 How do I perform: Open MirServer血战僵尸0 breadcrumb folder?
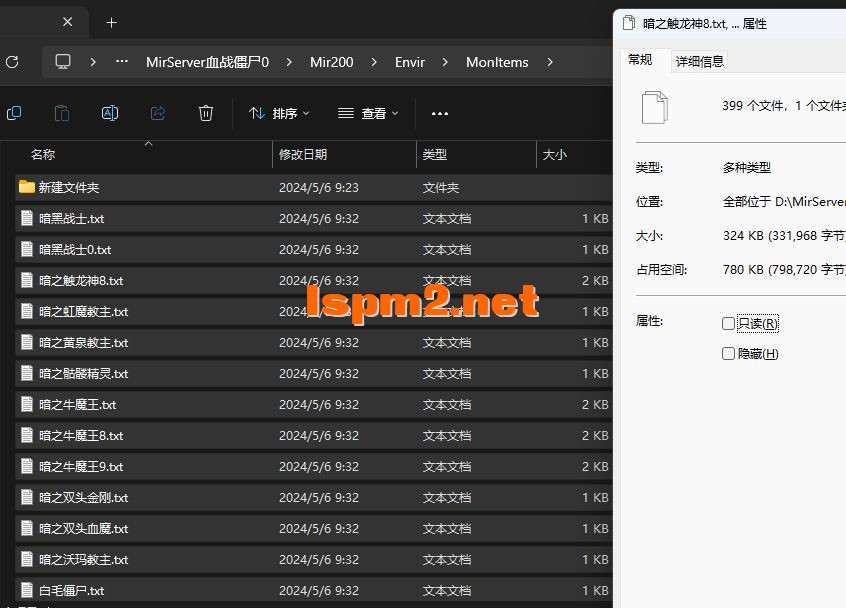(207, 62)
